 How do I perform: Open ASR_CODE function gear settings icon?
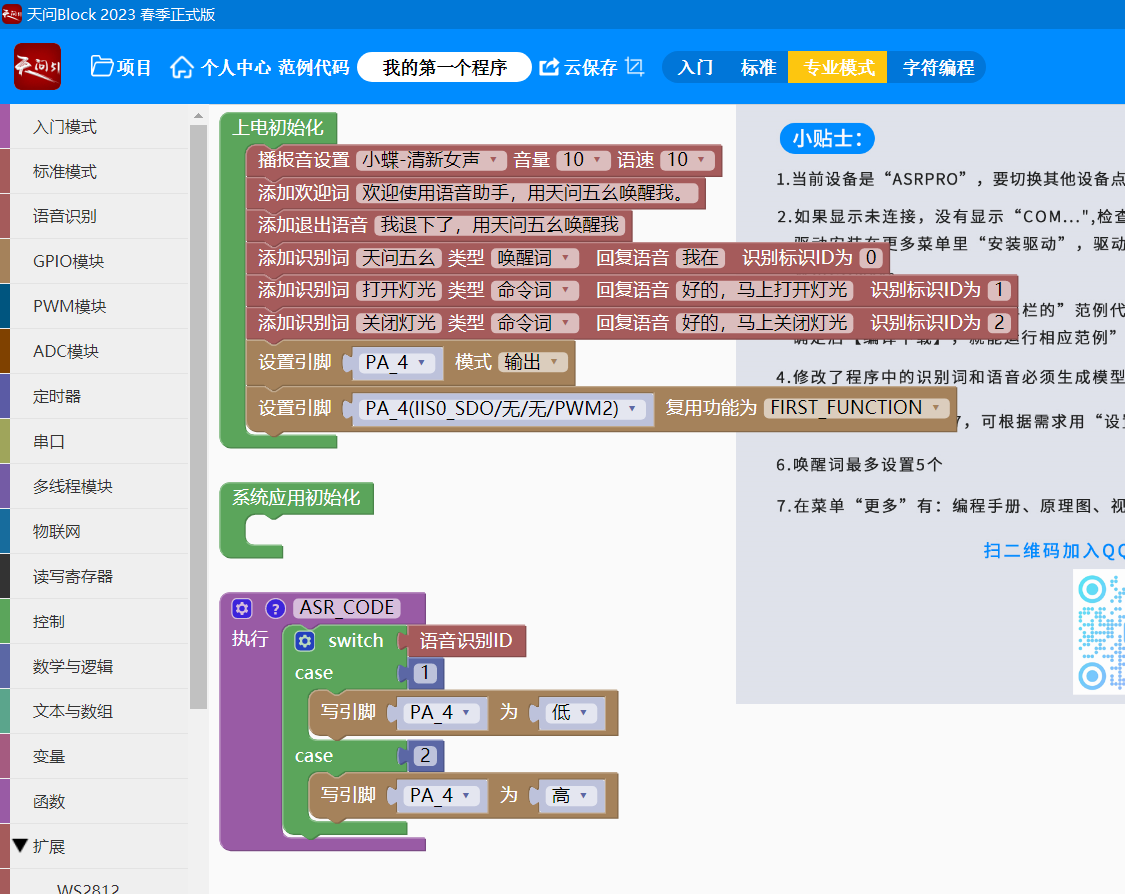pos(242,608)
